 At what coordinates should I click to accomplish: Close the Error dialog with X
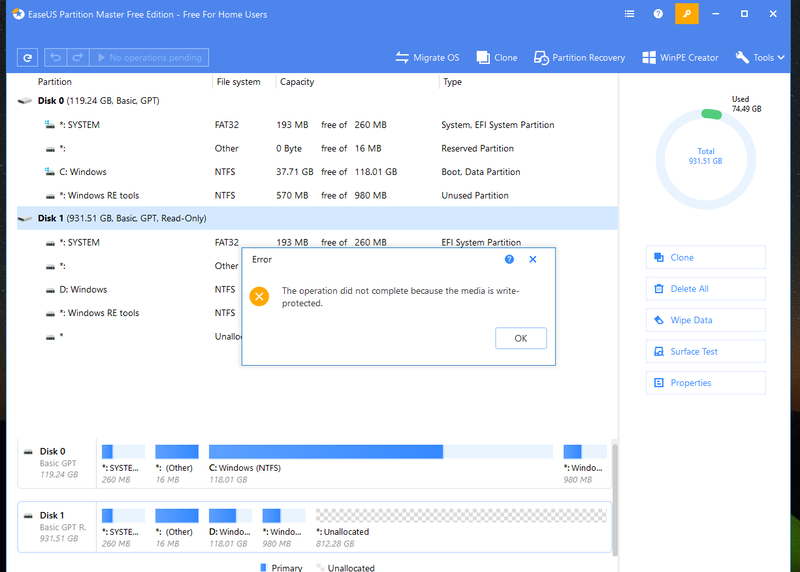533,259
